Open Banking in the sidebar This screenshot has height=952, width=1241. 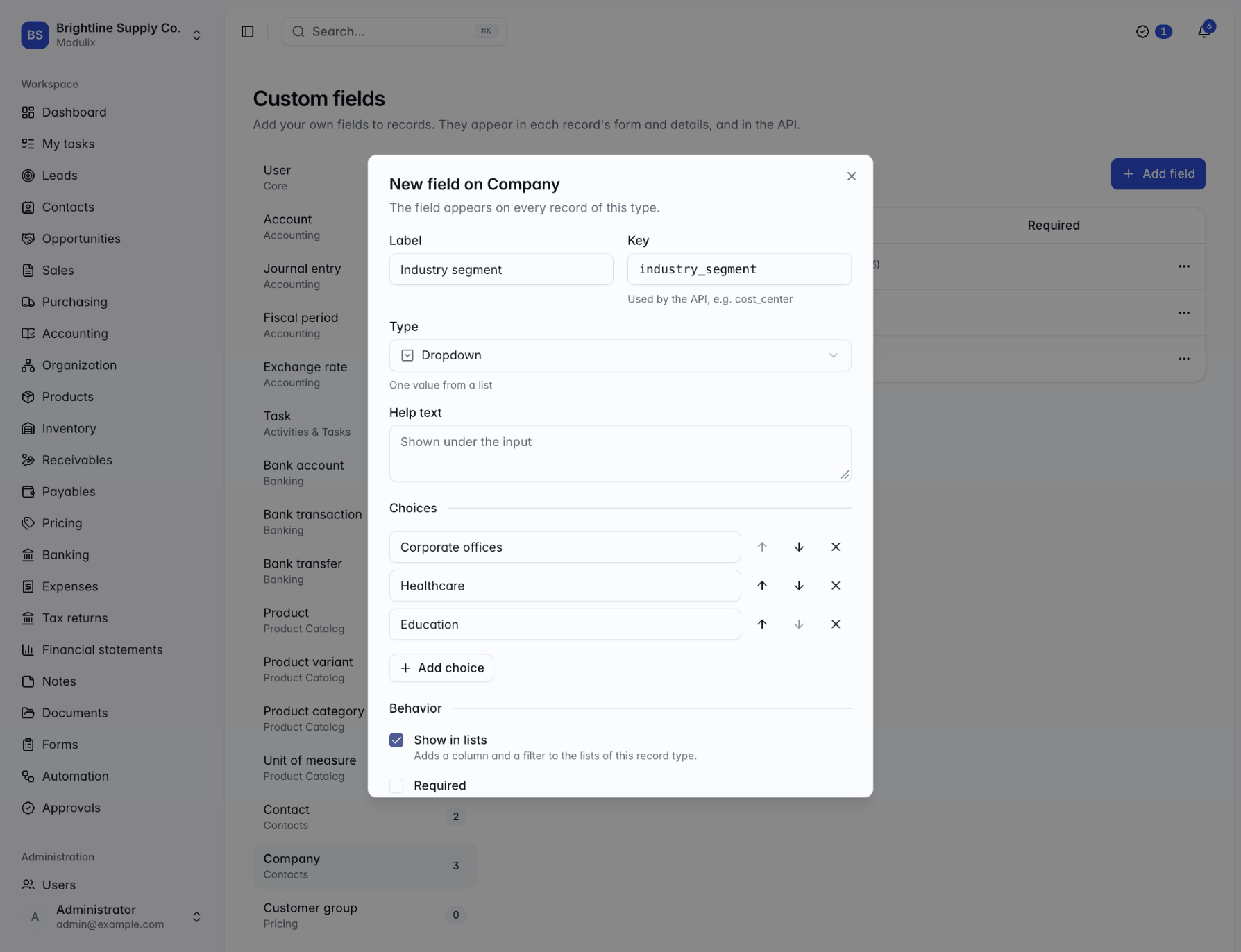(65, 555)
